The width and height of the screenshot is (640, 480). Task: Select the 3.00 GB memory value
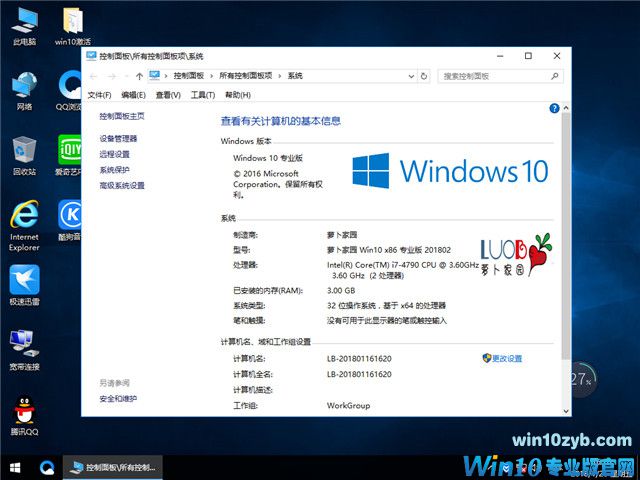pyautogui.click(x=341, y=291)
